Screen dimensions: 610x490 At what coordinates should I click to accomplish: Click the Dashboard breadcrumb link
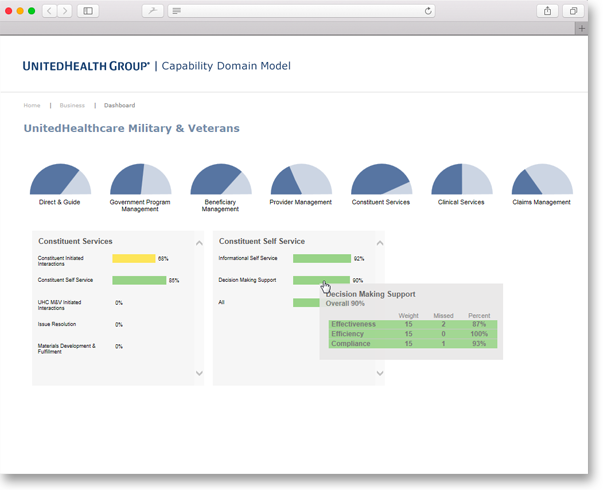coord(119,105)
